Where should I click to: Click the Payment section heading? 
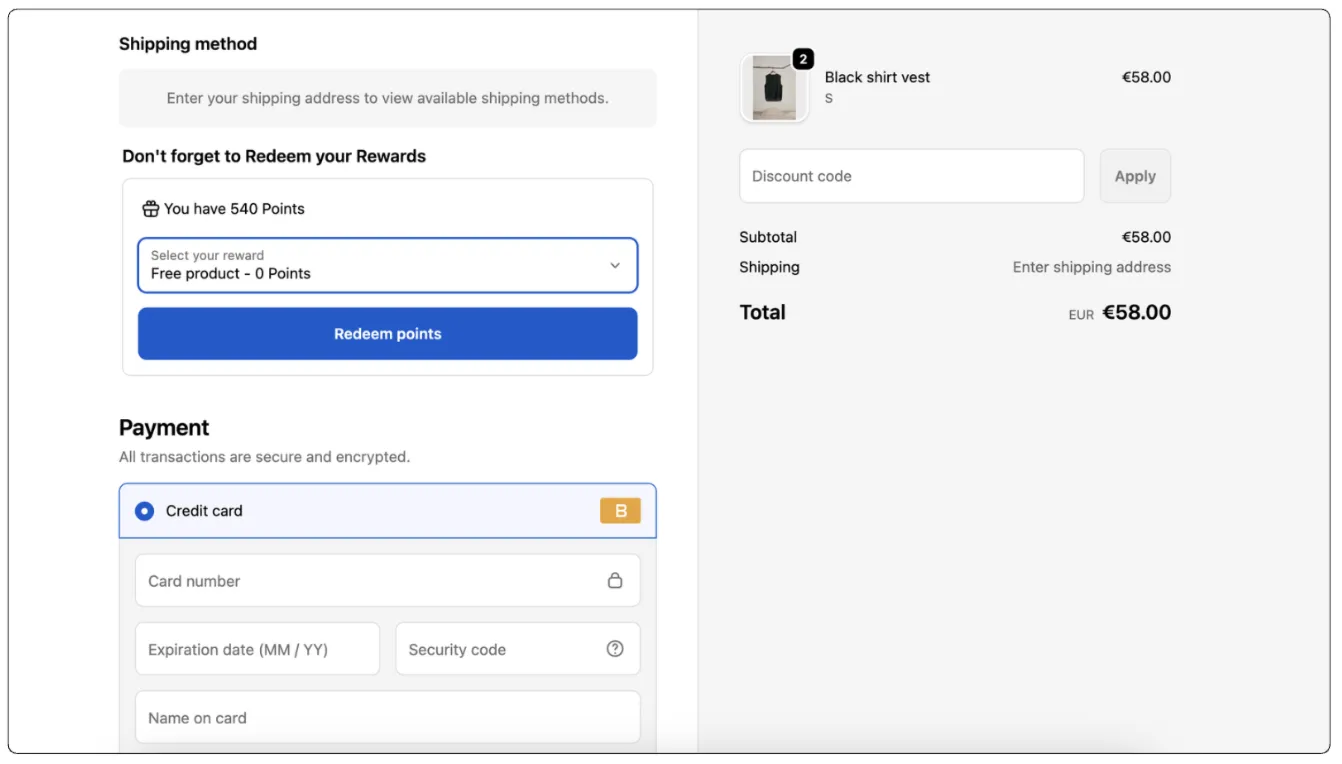pos(164,428)
